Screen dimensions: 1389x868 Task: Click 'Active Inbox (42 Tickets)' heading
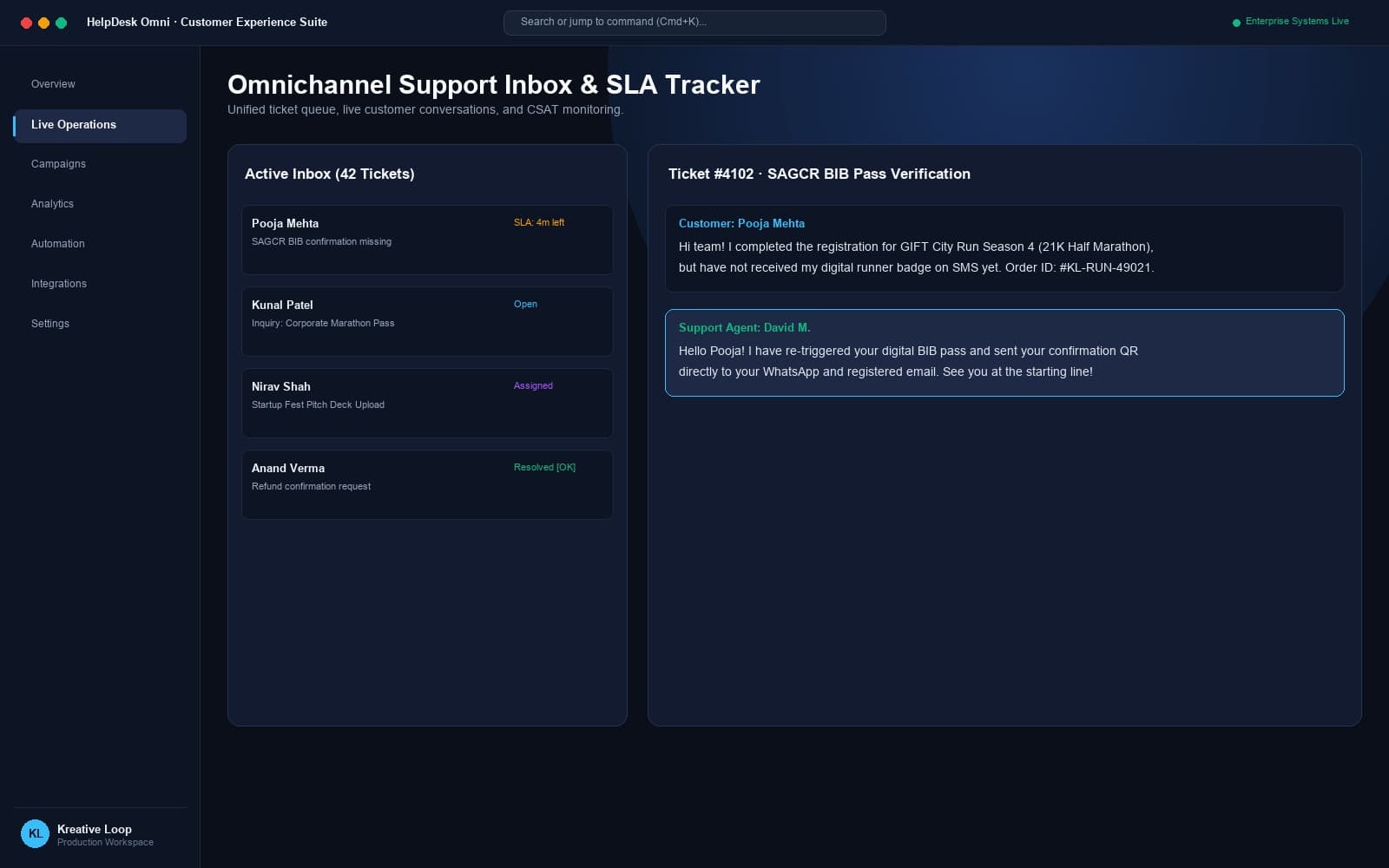330,174
